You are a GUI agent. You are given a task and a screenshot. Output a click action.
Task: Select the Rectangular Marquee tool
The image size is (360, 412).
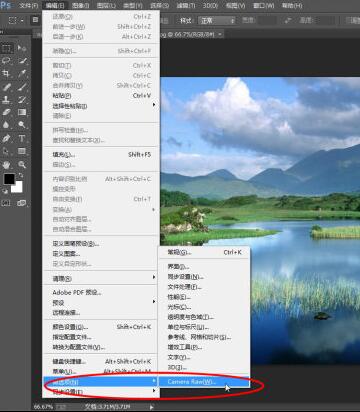tap(7, 48)
